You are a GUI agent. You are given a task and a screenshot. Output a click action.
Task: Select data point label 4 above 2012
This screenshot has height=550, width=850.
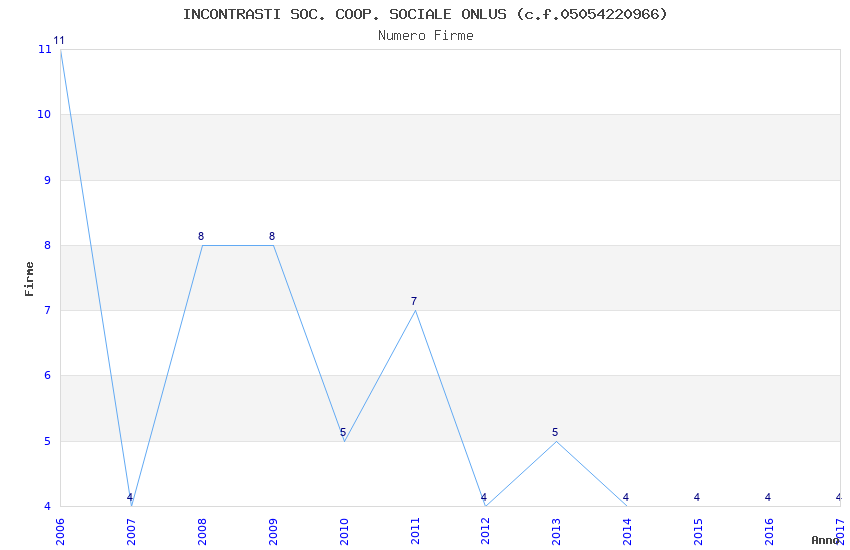484,497
